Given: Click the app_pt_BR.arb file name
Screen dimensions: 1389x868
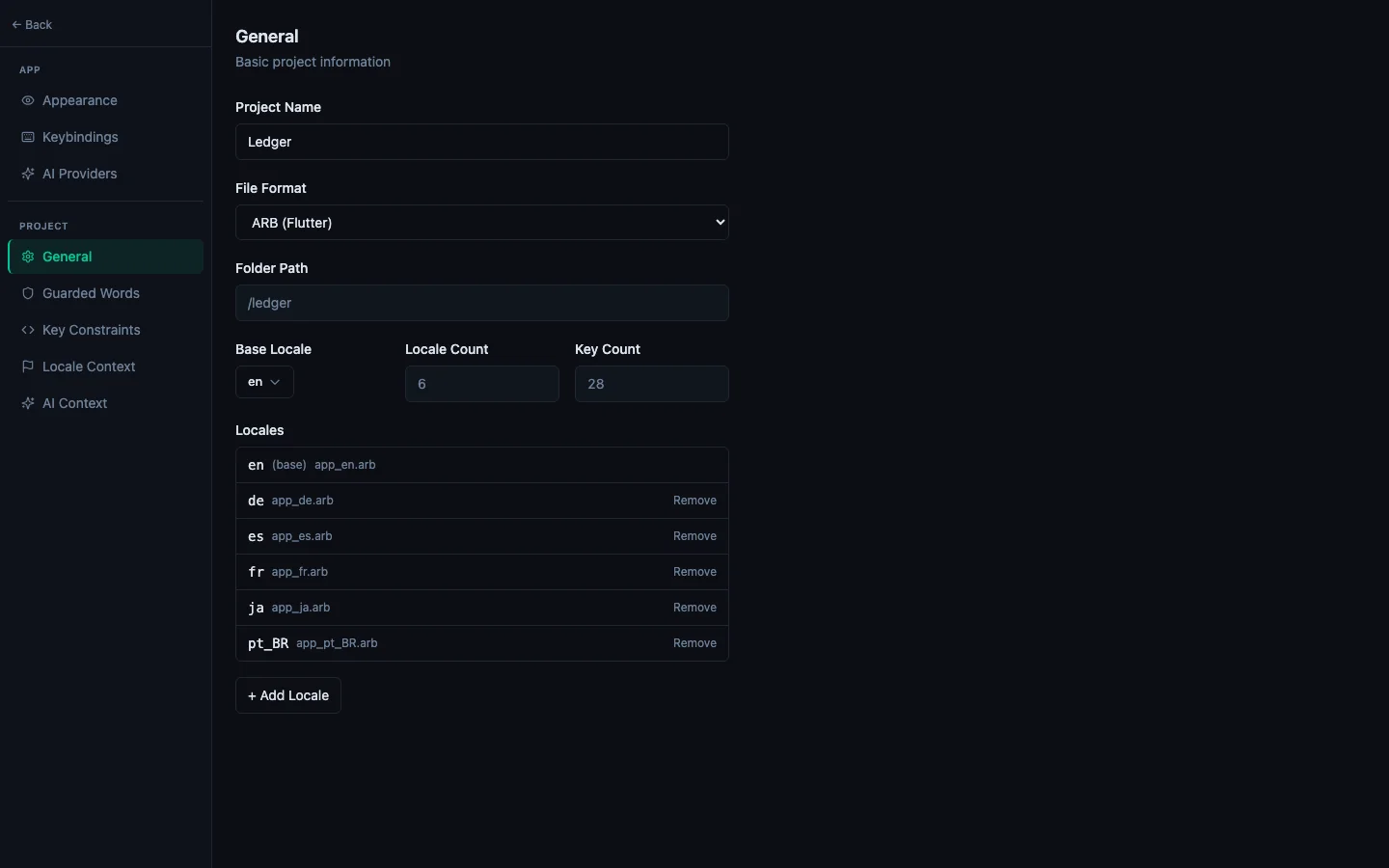Looking at the screenshot, I should point(337,643).
